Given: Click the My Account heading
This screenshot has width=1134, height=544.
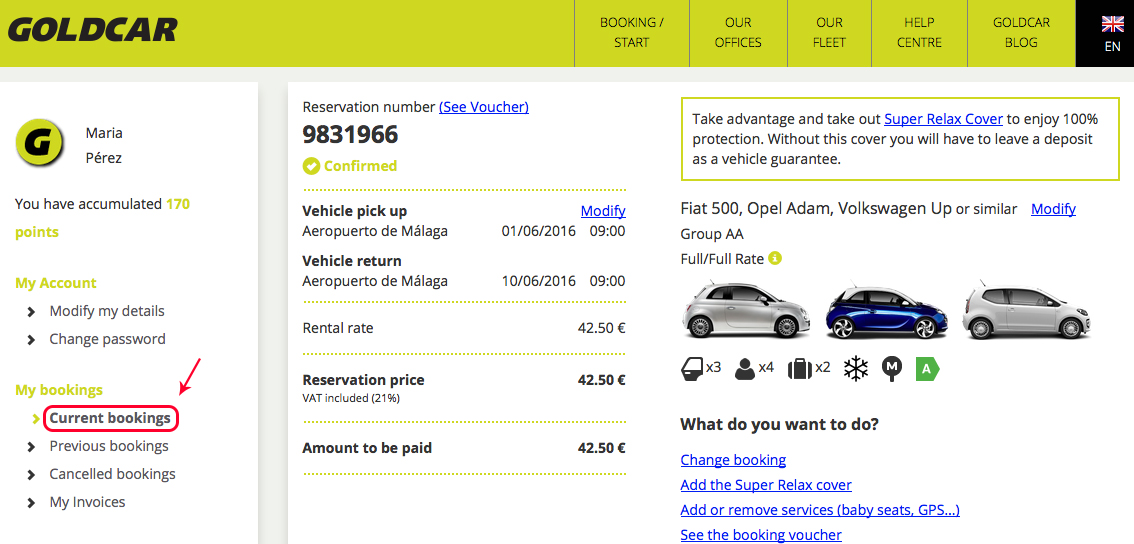Looking at the screenshot, I should click(56, 283).
